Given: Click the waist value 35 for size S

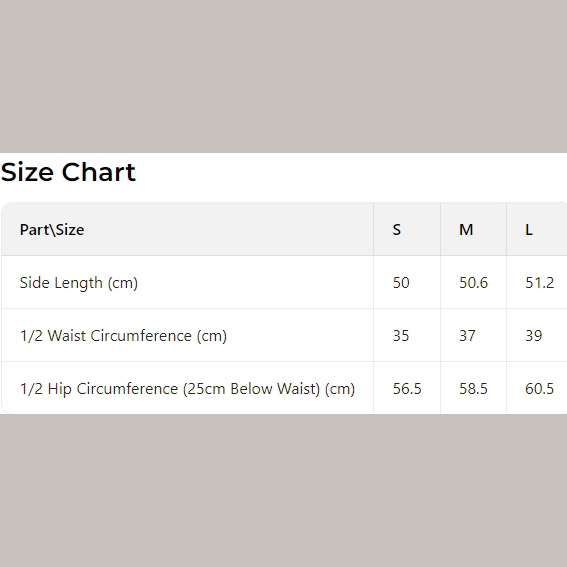Looking at the screenshot, I should 401,336.
